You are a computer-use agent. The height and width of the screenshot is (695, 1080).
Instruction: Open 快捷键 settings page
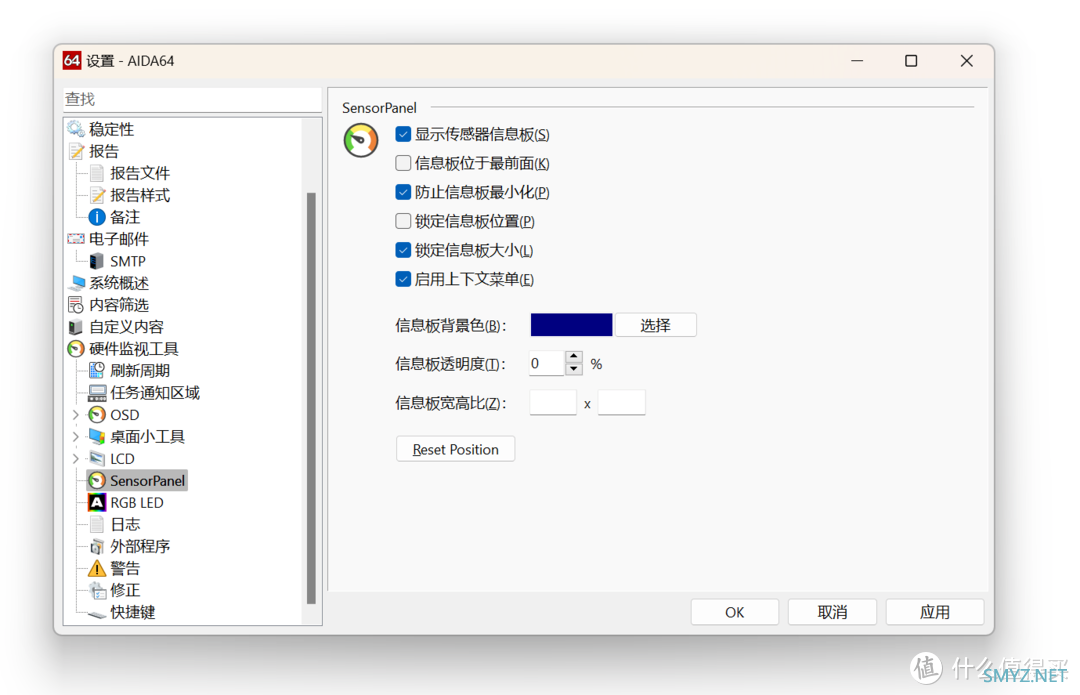(133, 612)
